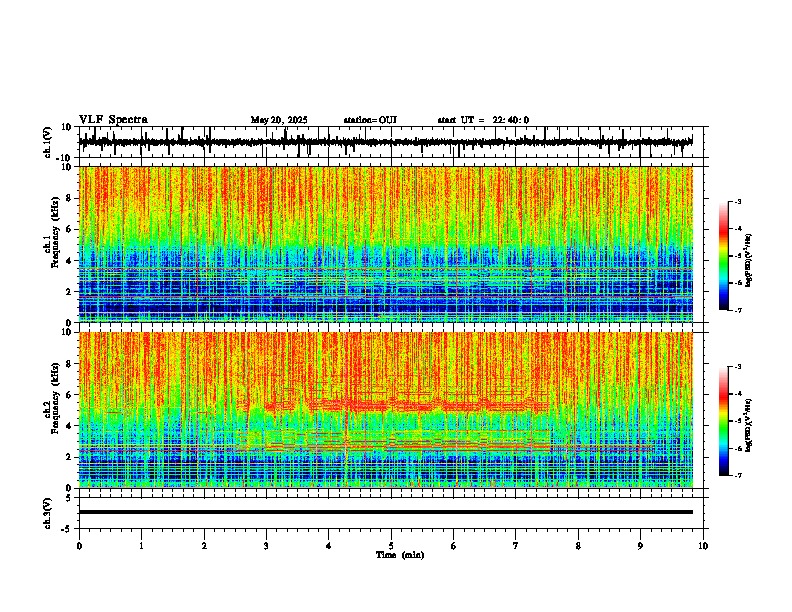
Task: Click the ch.1 spectrogram color scale bar
Action: click(724, 256)
